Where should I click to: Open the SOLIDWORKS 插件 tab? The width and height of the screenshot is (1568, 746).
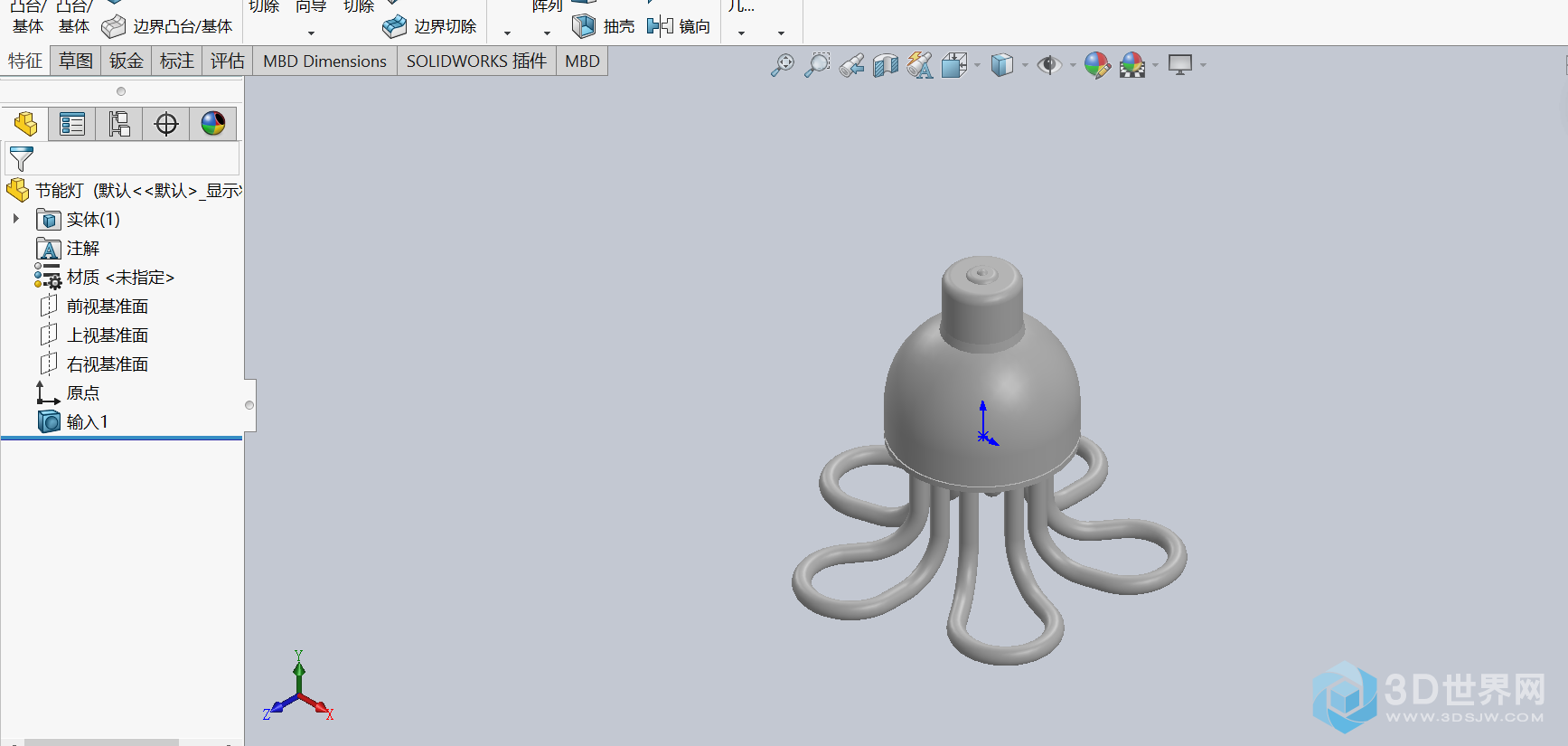tap(476, 61)
